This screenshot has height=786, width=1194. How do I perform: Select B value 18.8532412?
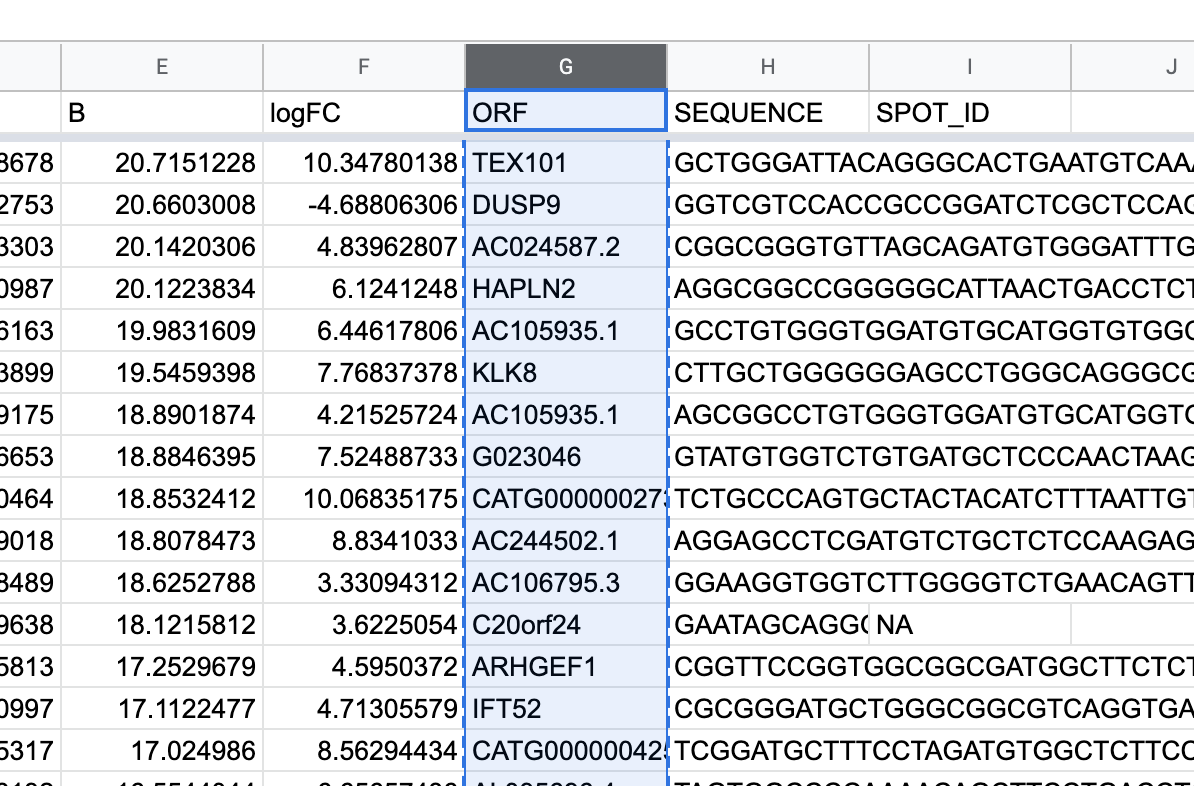point(162,498)
